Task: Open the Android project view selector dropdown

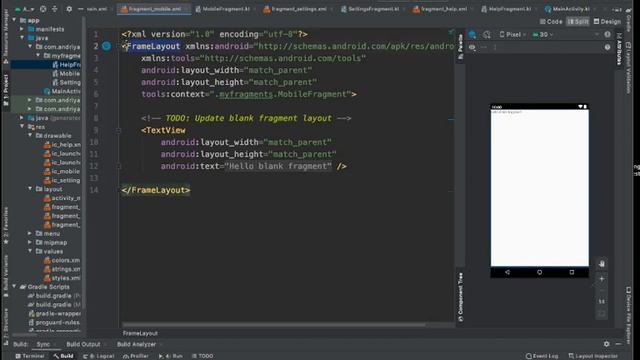Action: coord(25,9)
